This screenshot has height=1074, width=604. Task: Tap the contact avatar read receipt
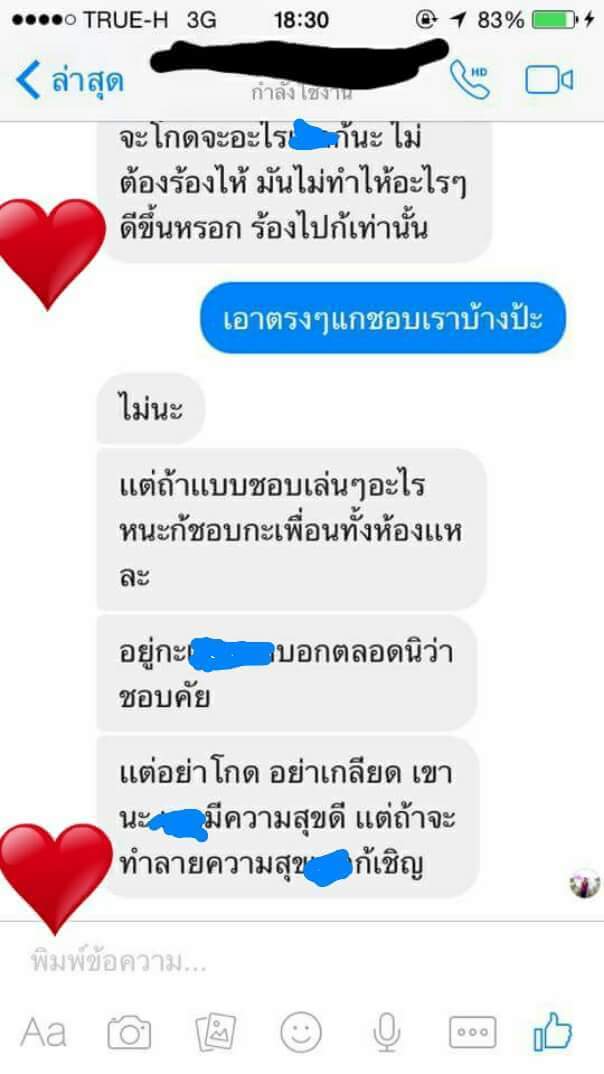coord(585,883)
